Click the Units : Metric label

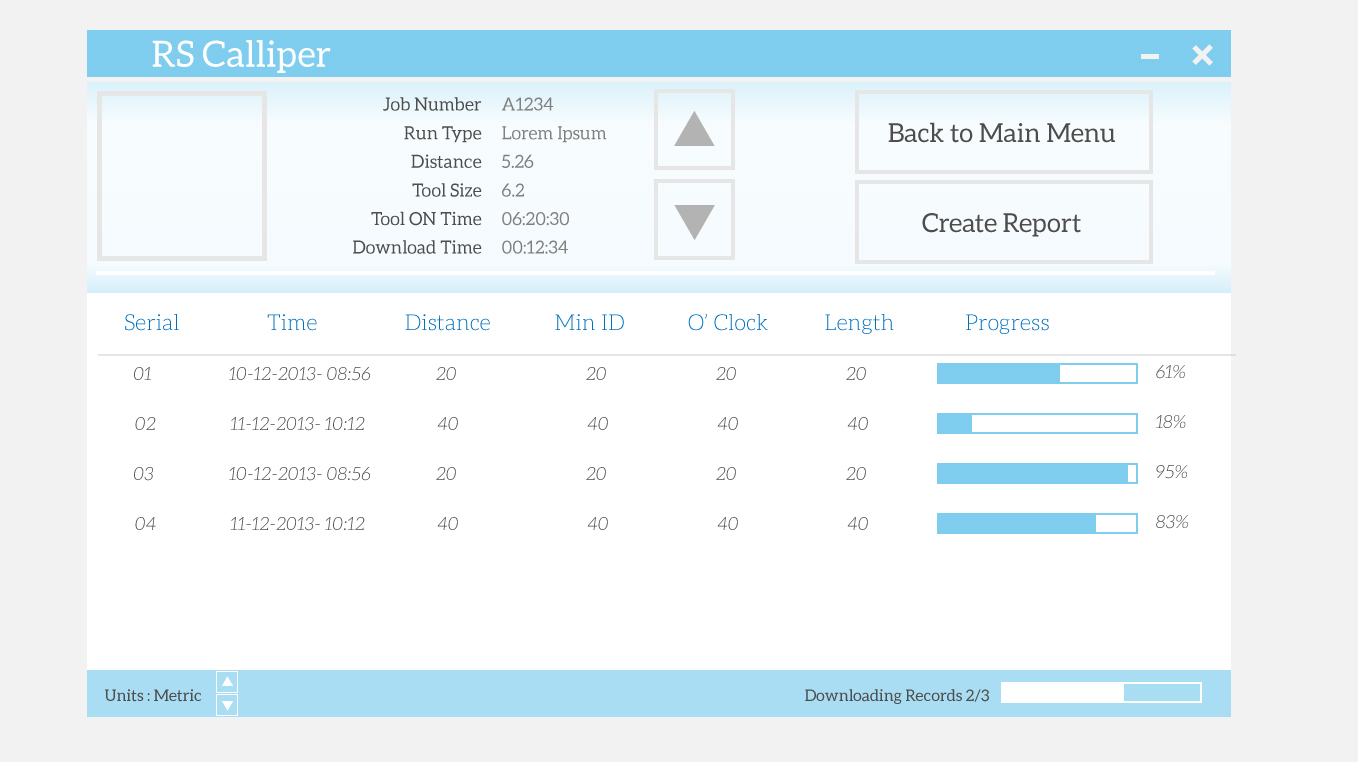[153, 695]
